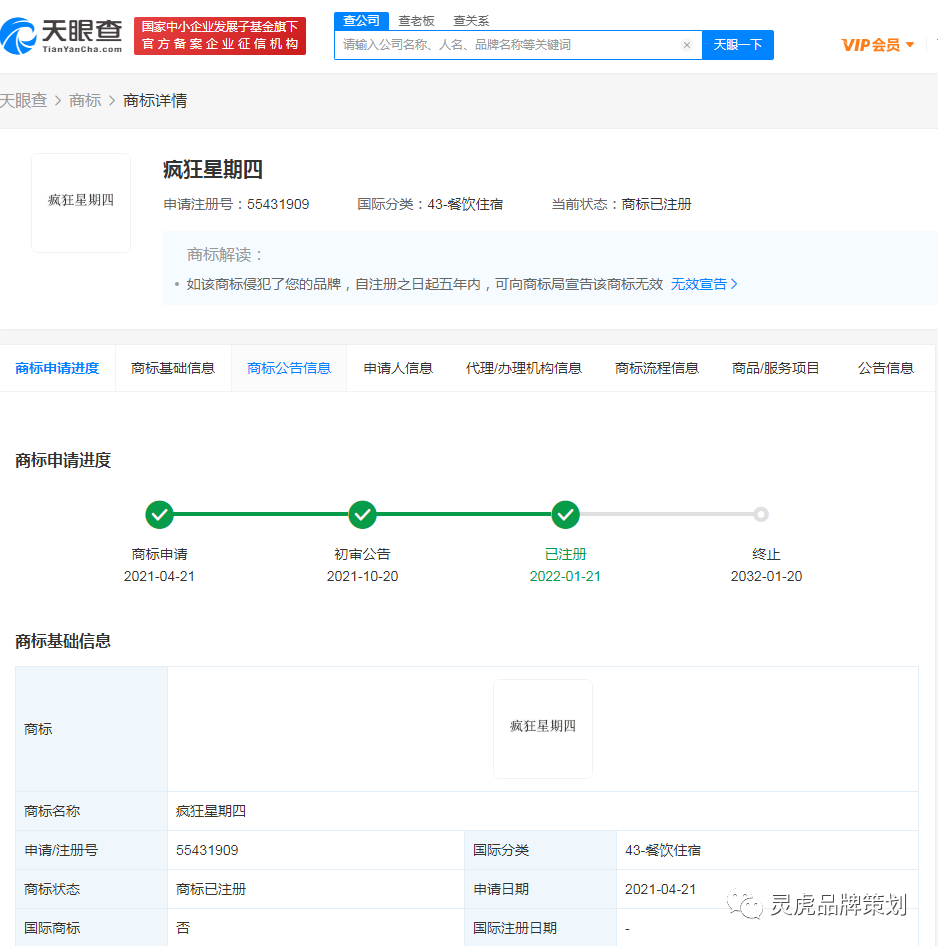Click the green 商标申请 checkmark step icon
The height and width of the screenshot is (946, 938).
[159, 515]
